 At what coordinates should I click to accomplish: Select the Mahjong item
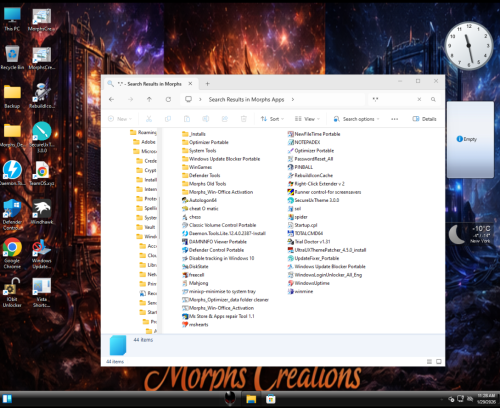[195, 283]
